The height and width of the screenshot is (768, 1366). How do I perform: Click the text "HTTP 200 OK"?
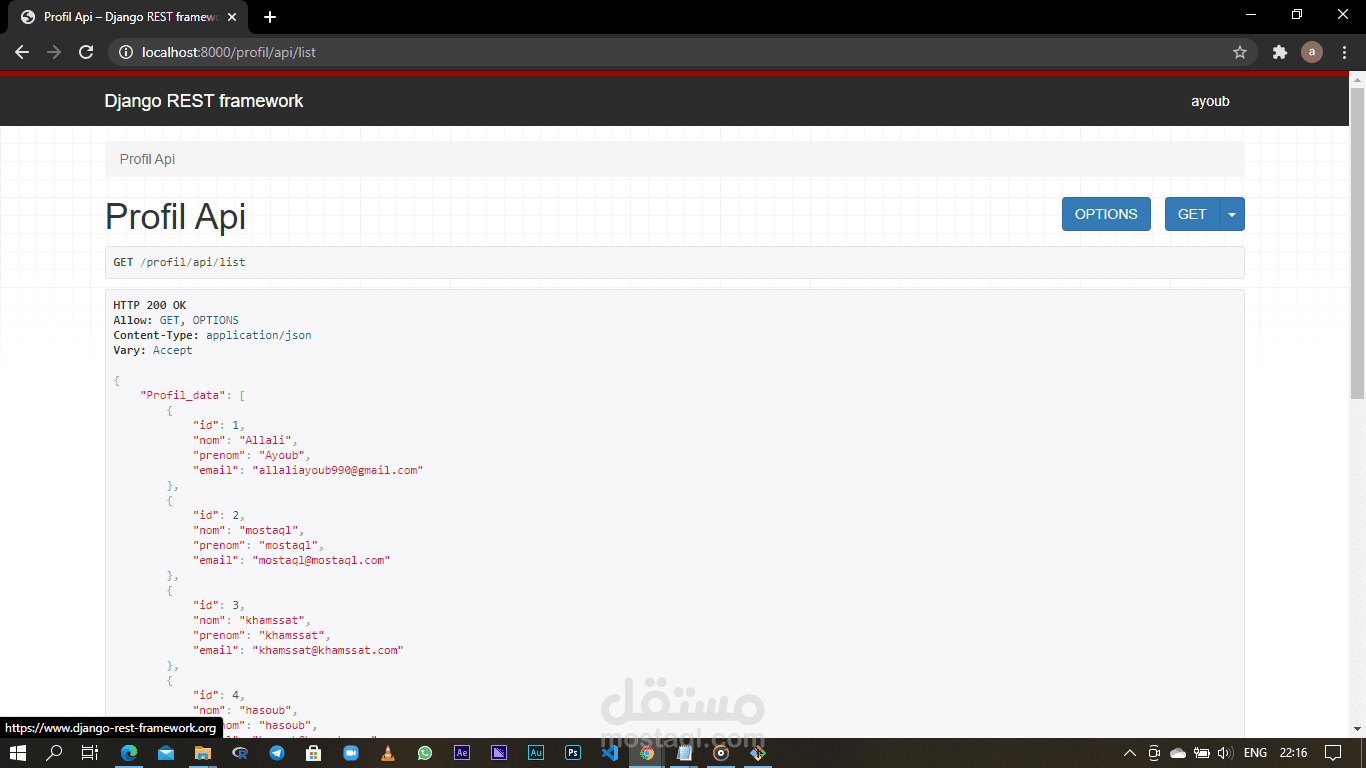[x=149, y=305]
